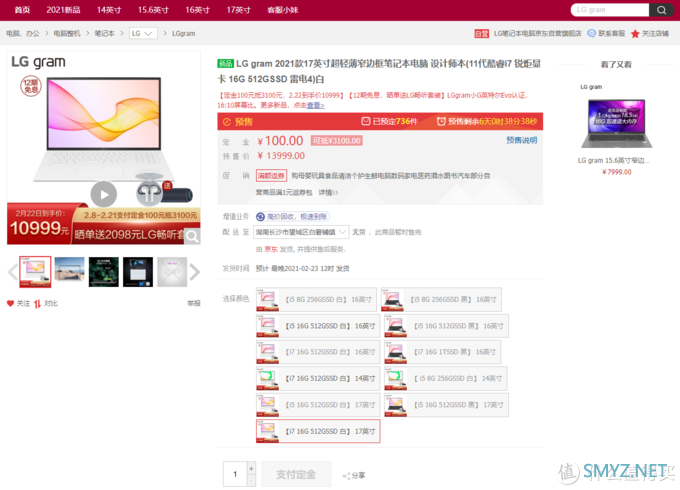Image resolution: width=680 pixels, height=490 pixels.
Task: Show previous product thumbnails with left arrow
Action: (12, 271)
